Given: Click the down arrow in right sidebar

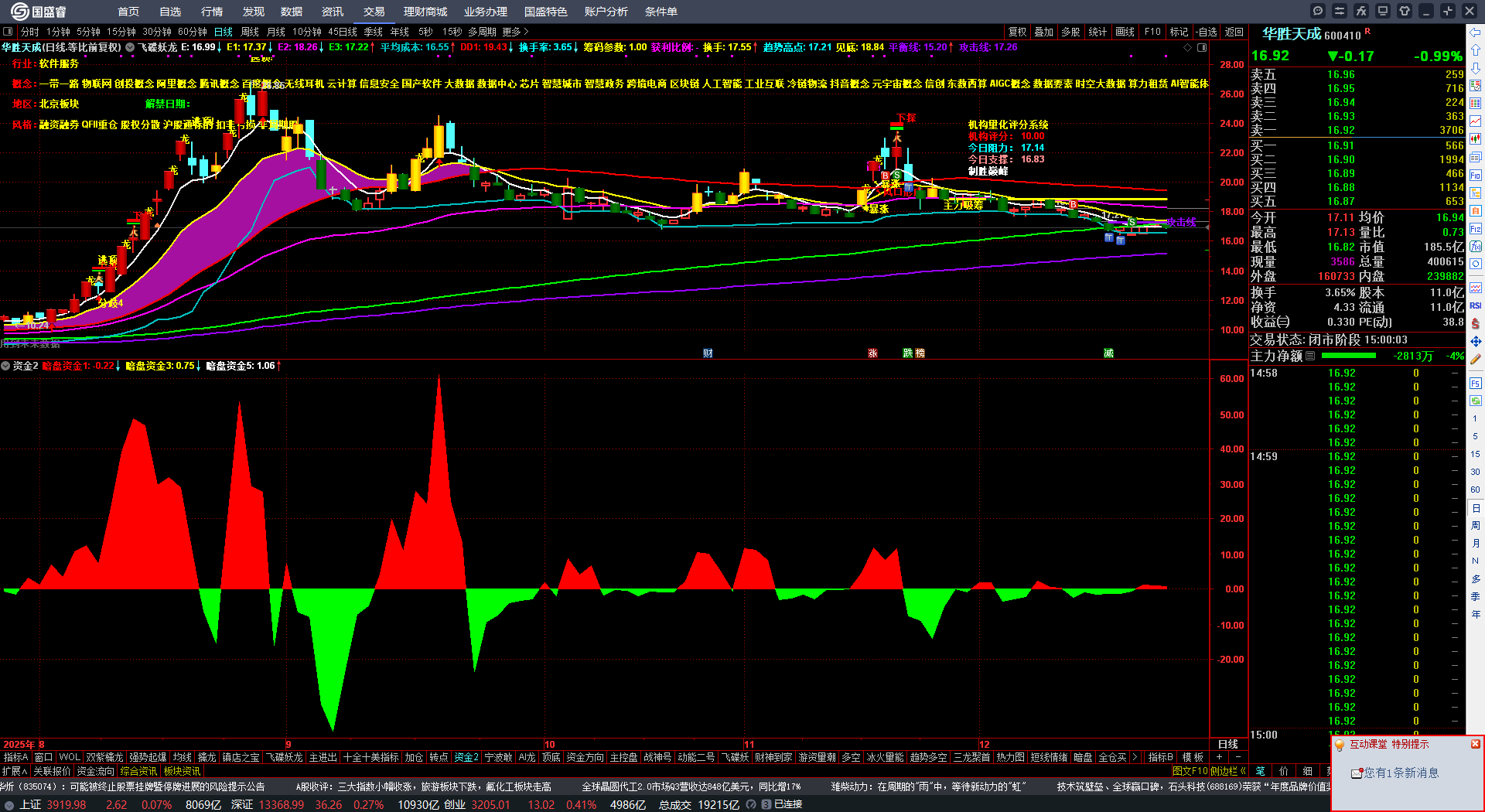Looking at the screenshot, I should (x=1476, y=67).
